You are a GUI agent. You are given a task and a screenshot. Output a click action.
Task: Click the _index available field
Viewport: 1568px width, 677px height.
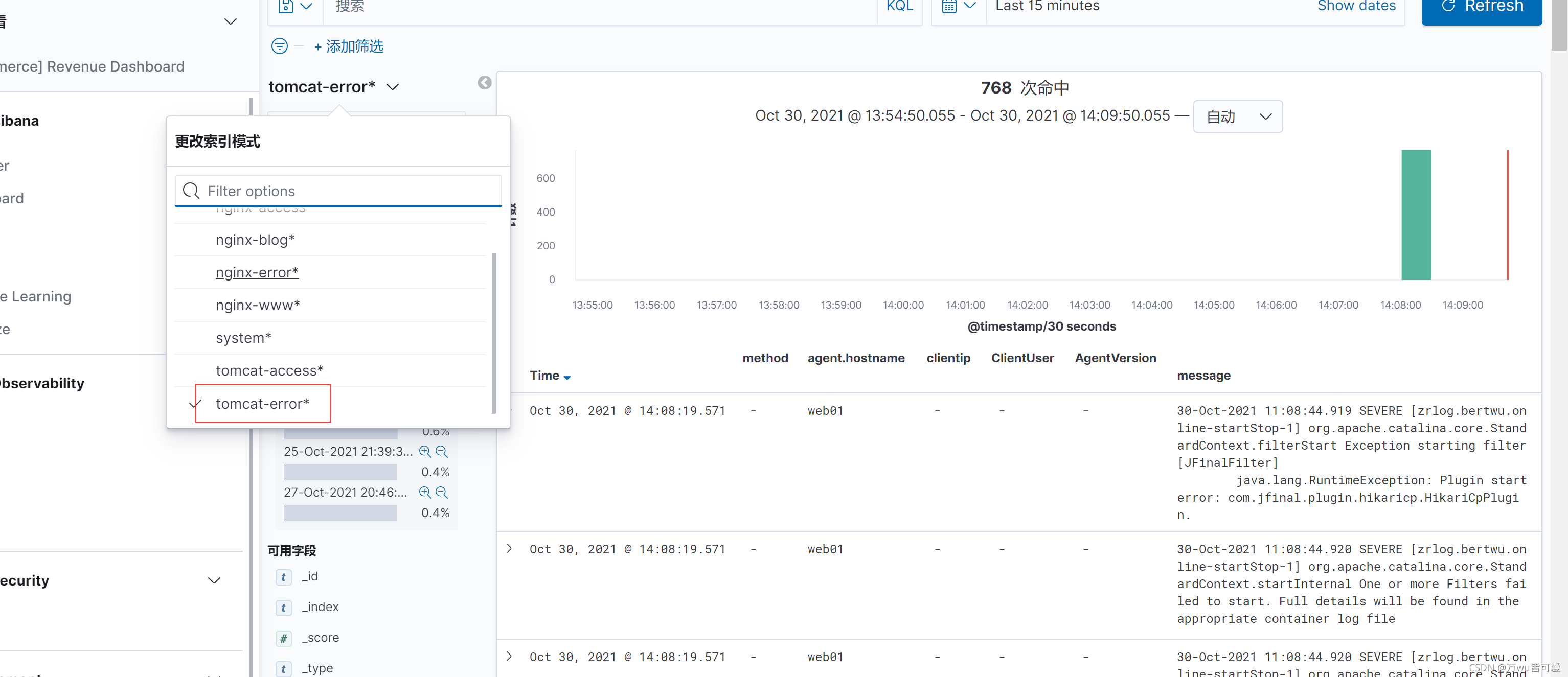click(320, 607)
